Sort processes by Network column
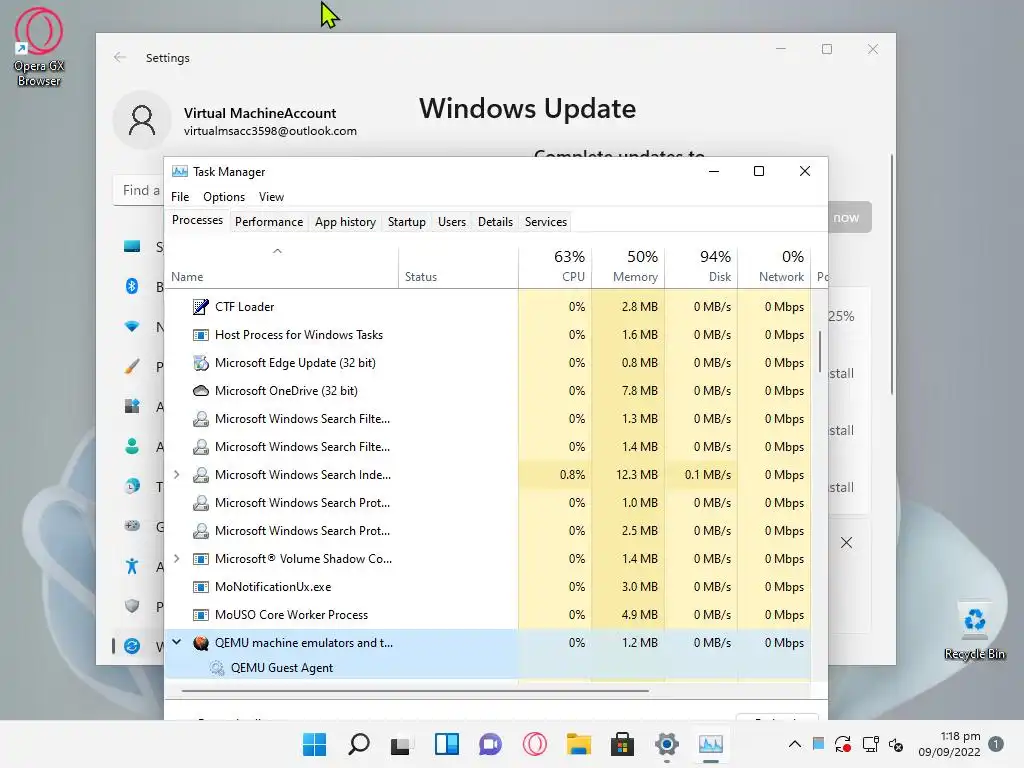Image resolution: width=1024 pixels, height=768 pixels. click(x=775, y=267)
